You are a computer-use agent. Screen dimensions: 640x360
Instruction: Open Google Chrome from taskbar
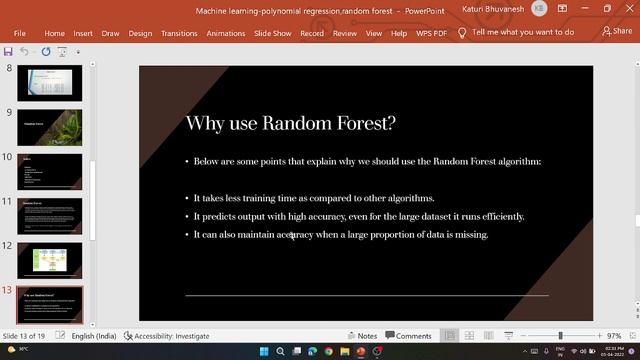[329, 351]
